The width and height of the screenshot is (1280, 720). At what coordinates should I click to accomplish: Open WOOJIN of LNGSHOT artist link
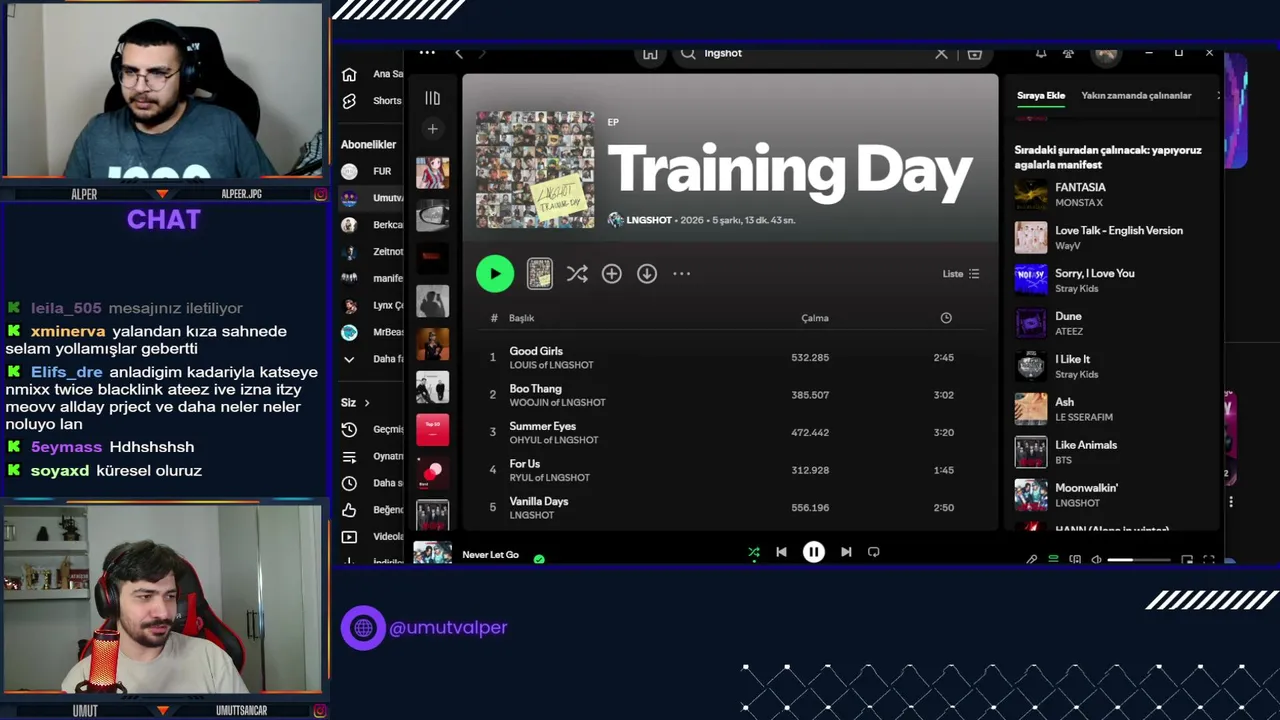(x=557, y=402)
